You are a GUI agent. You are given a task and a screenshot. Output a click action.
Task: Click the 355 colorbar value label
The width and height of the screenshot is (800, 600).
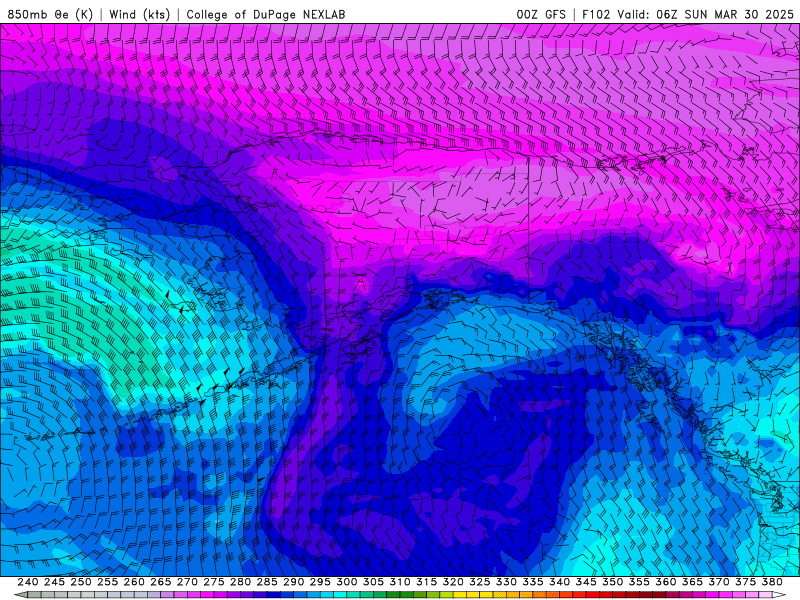click(639, 582)
